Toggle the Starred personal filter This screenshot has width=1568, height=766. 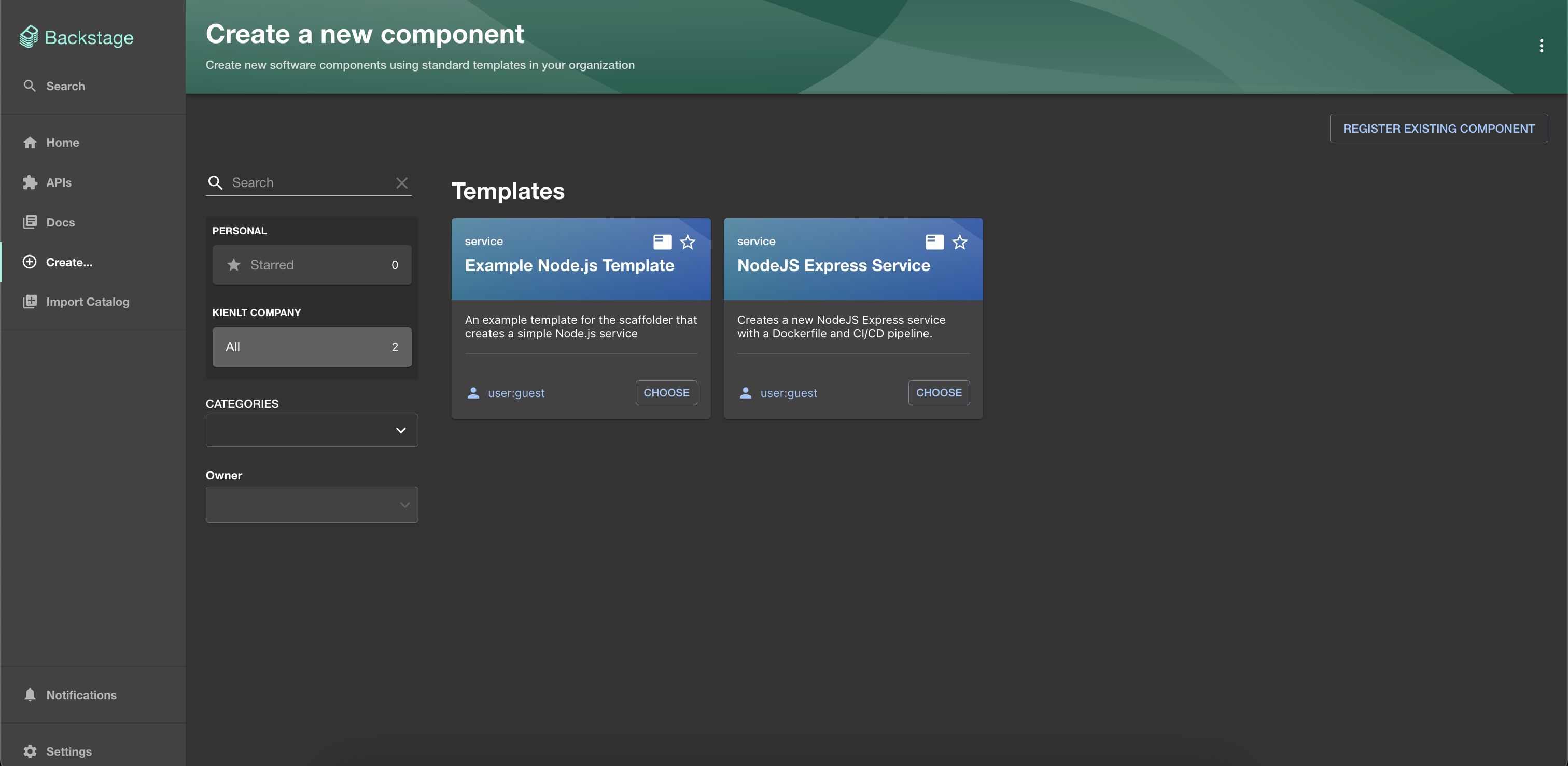tap(312, 265)
